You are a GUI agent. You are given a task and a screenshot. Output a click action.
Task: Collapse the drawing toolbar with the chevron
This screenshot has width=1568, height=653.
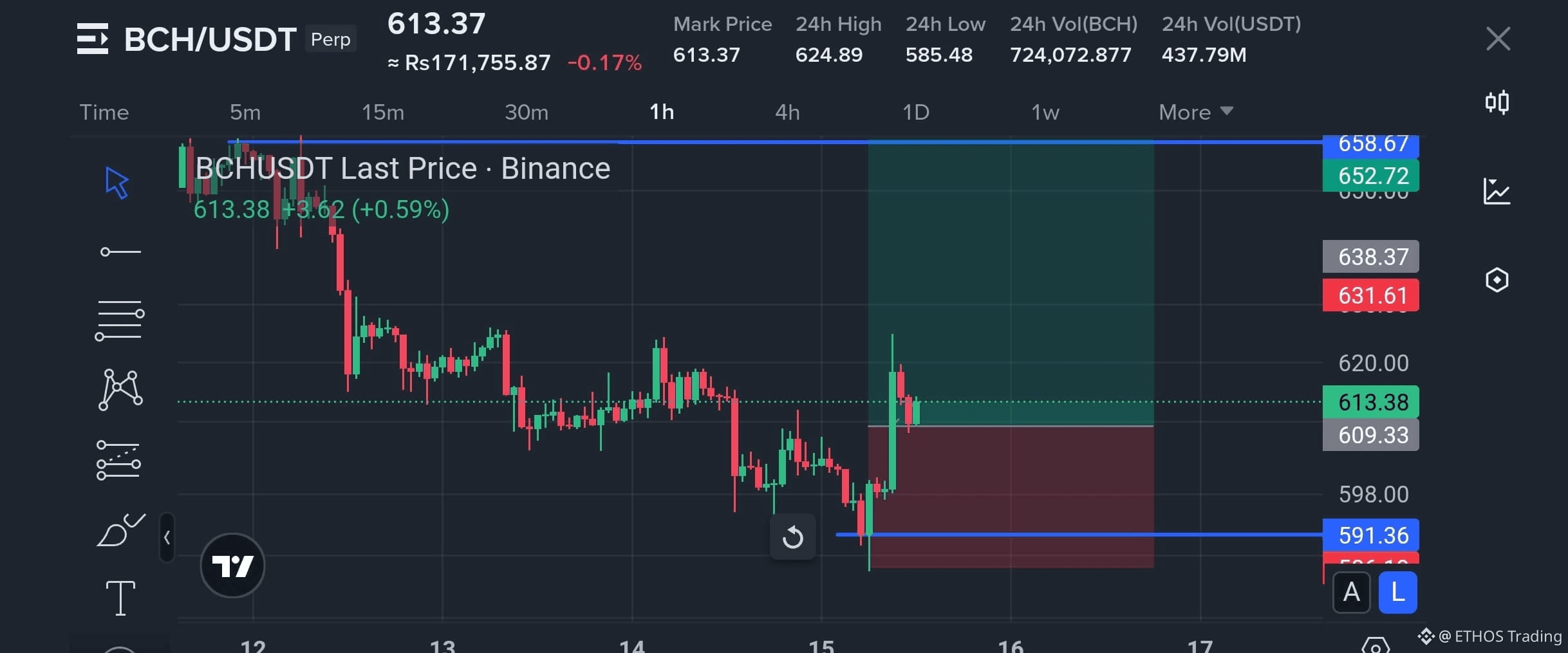(167, 536)
